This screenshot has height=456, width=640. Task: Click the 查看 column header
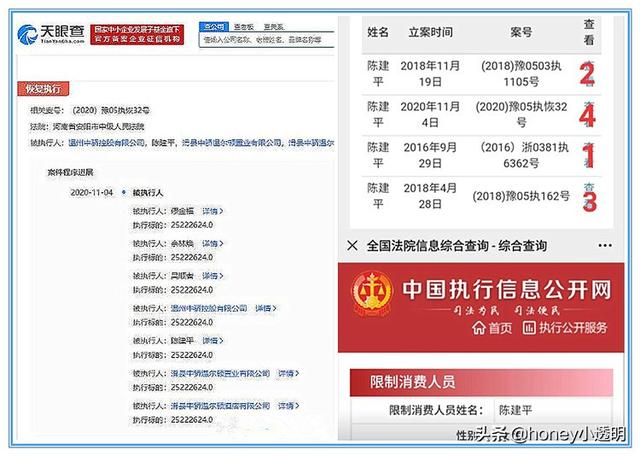(x=589, y=32)
